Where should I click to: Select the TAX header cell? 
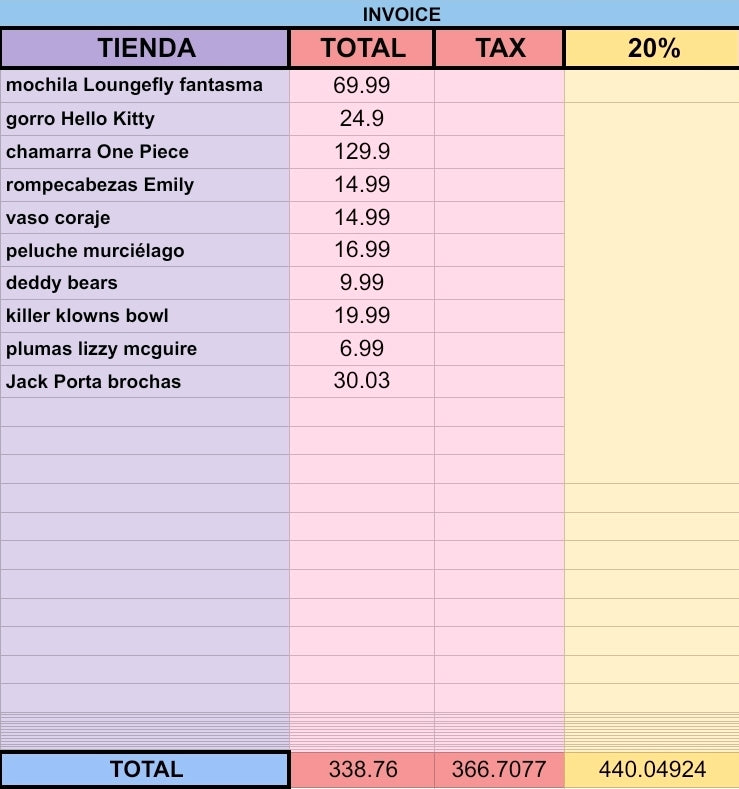pos(500,48)
